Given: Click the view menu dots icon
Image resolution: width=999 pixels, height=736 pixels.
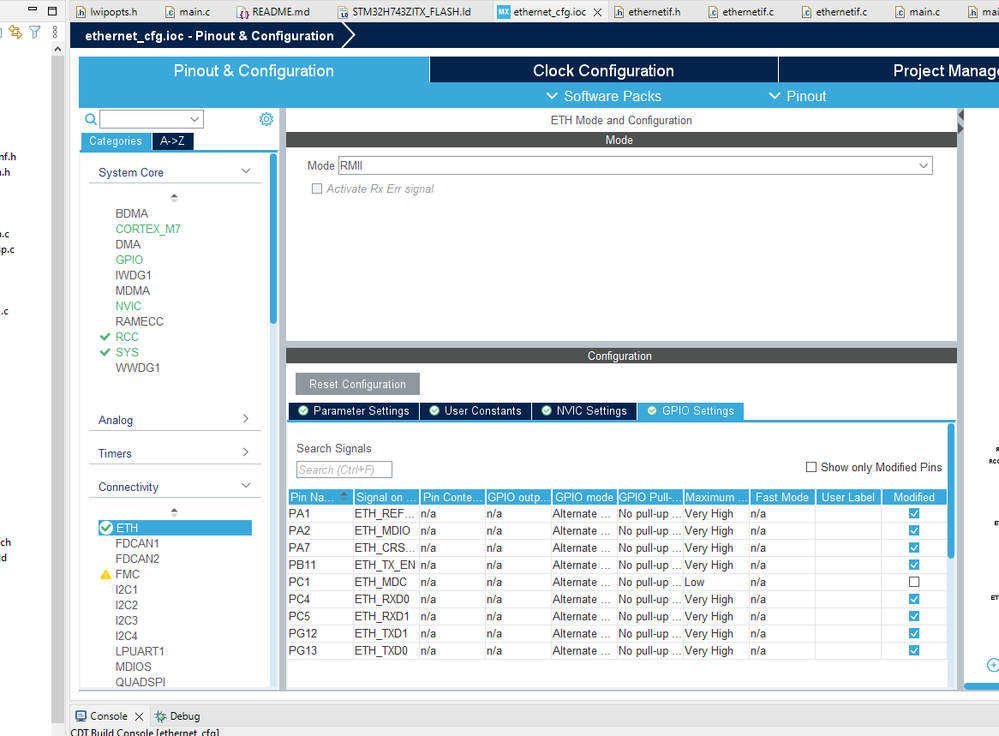Looking at the screenshot, I should tap(55, 32).
